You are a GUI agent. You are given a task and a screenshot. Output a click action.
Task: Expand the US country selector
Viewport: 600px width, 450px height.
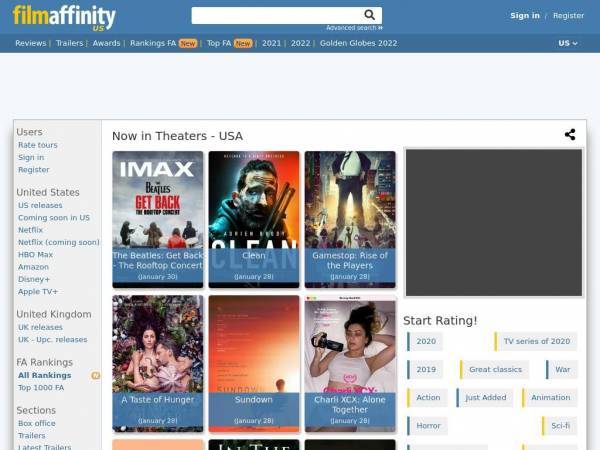[567, 43]
